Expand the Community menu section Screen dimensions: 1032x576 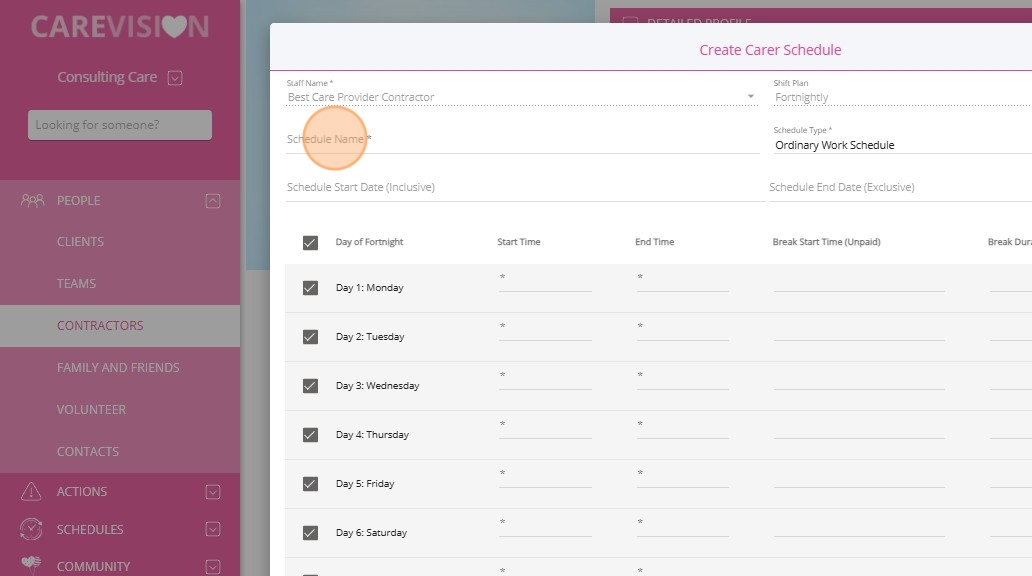click(x=213, y=567)
